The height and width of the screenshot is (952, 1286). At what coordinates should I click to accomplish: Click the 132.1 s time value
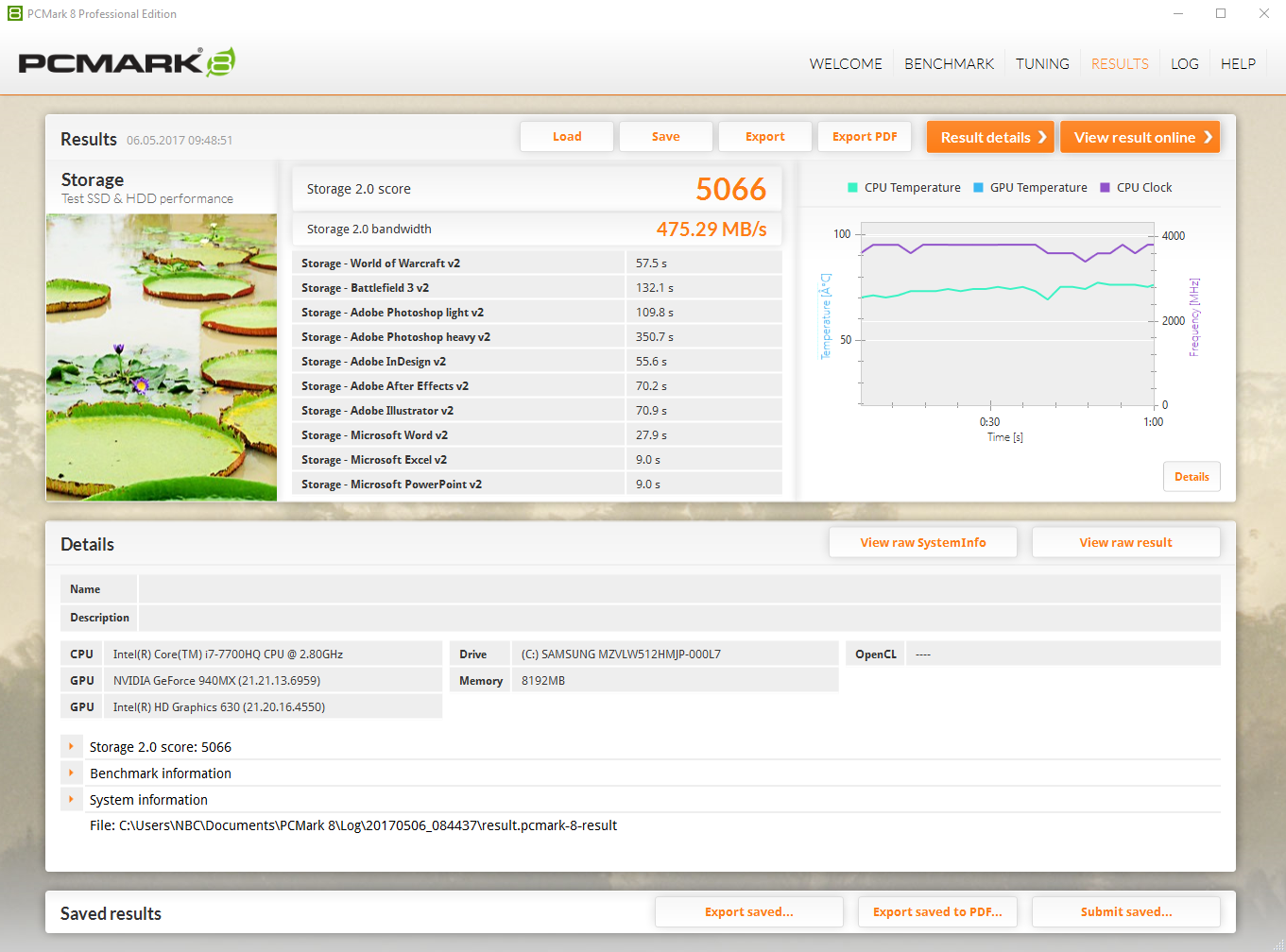click(655, 288)
